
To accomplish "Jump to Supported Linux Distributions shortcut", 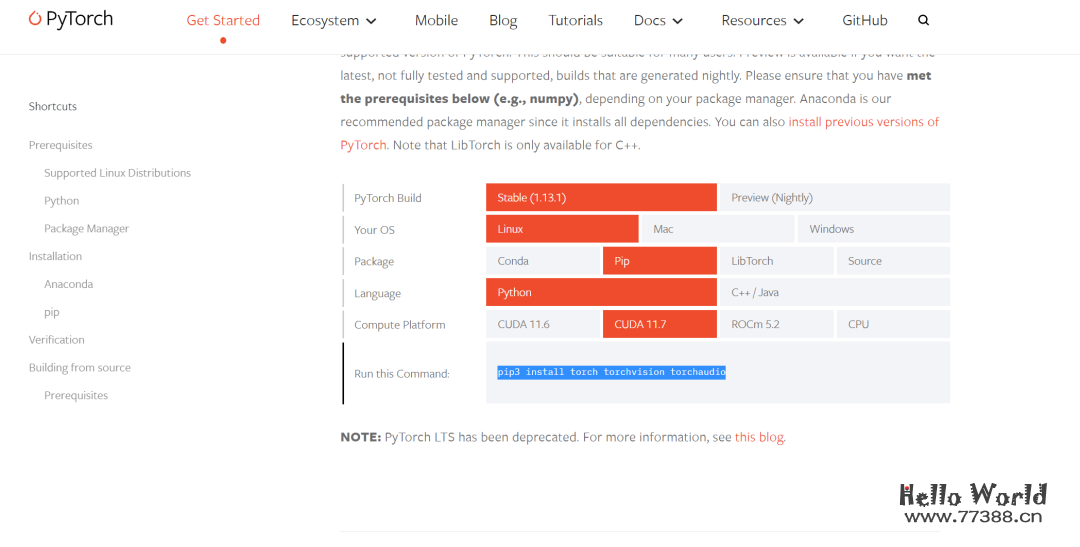I will pos(117,173).
